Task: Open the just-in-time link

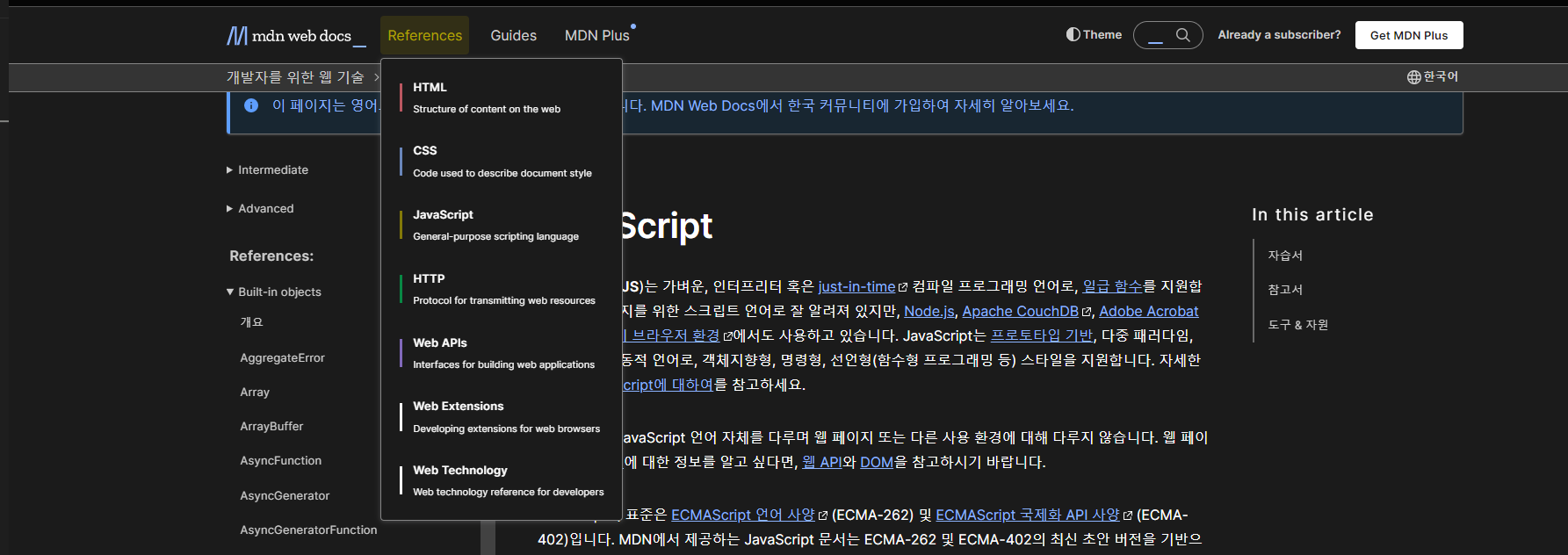Action: pyautogui.click(x=856, y=287)
